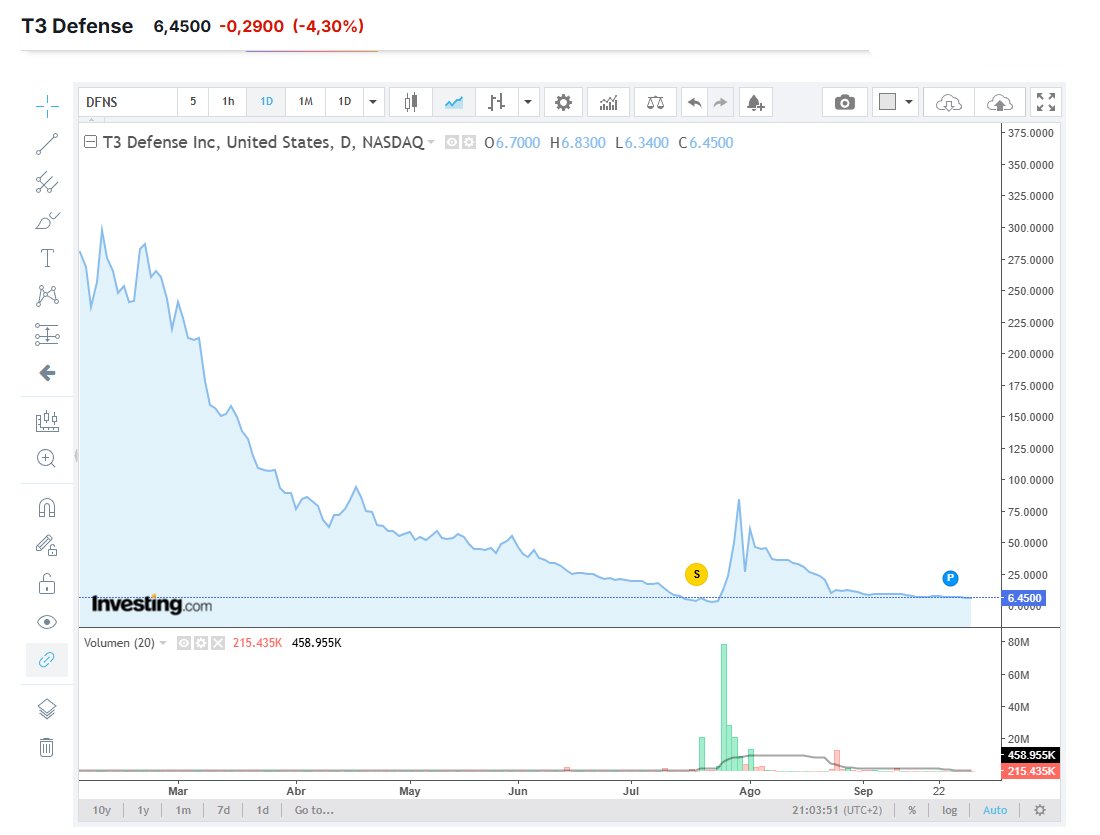
Task: Open chart settings gear in toolbar
Action: pos(563,102)
